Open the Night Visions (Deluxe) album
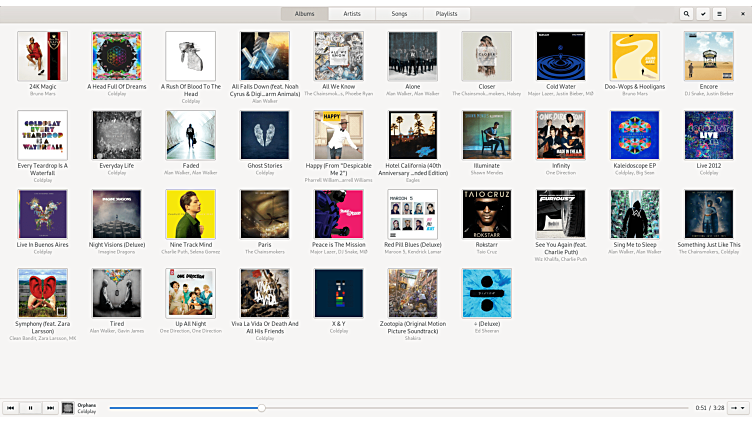752x423 pixels. [117, 214]
